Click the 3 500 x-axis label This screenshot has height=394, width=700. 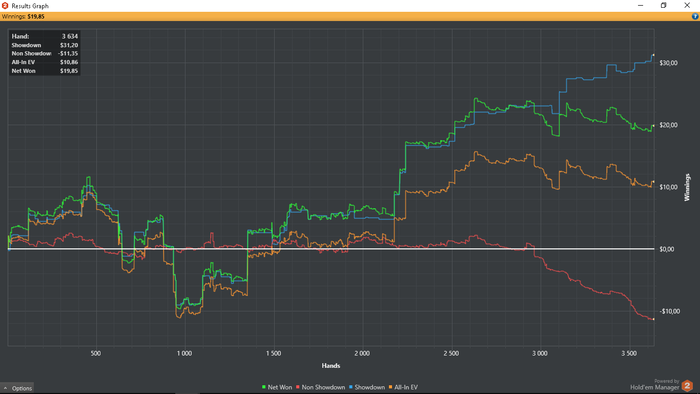tap(629, 353)
